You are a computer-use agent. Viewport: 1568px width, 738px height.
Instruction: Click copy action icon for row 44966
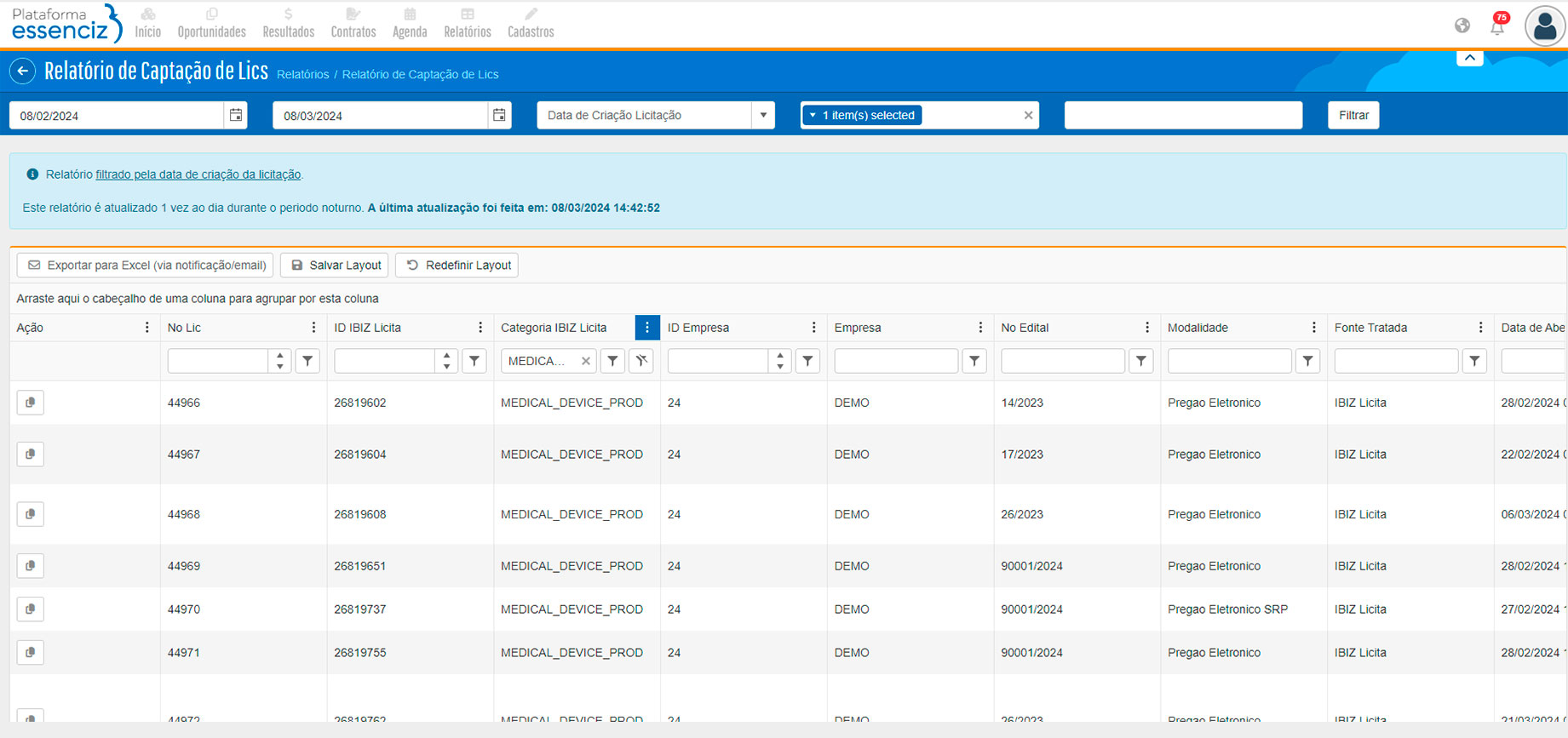pos(31,403)
